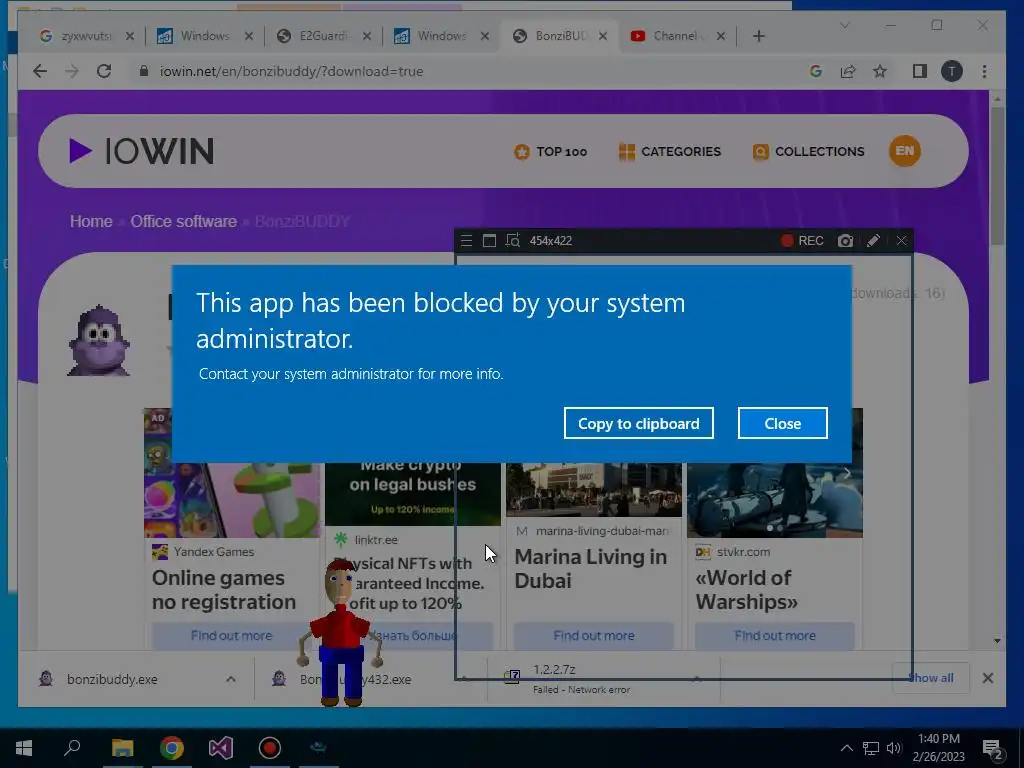Take screenshot with camera icon
The image size is (1024, 768).
click(845, 240)
